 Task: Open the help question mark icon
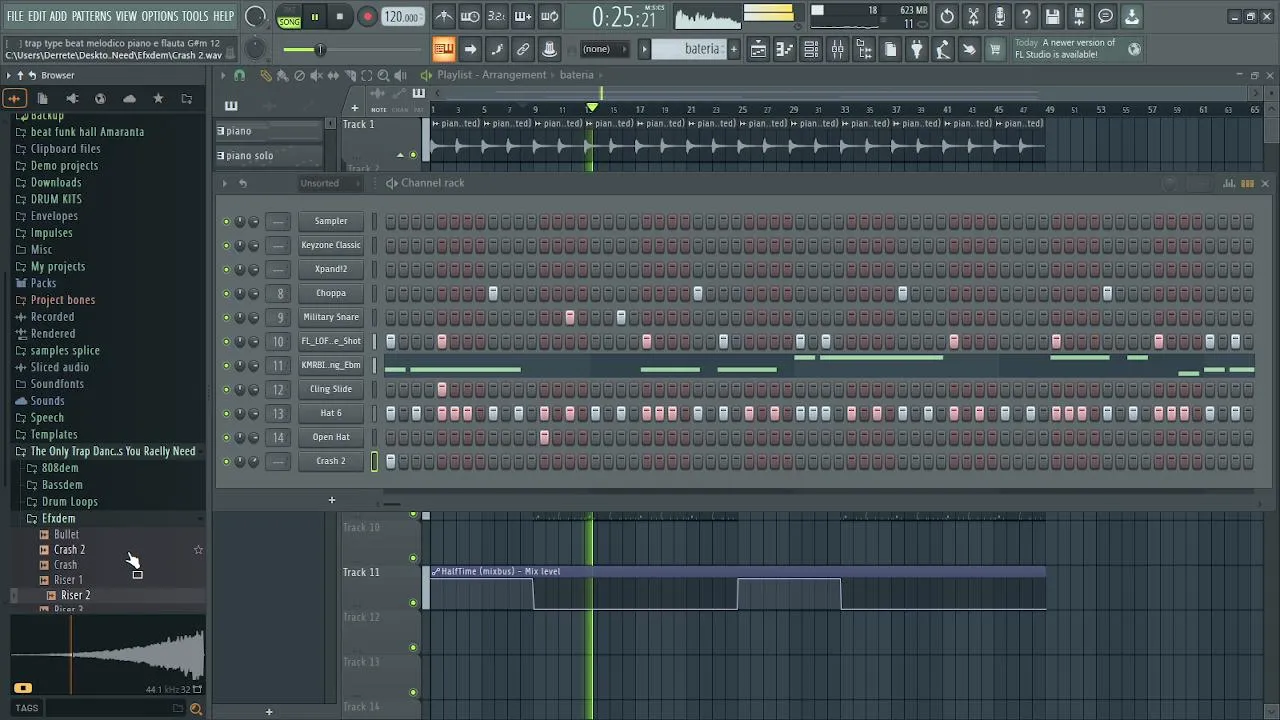[x=1026, y=16]
